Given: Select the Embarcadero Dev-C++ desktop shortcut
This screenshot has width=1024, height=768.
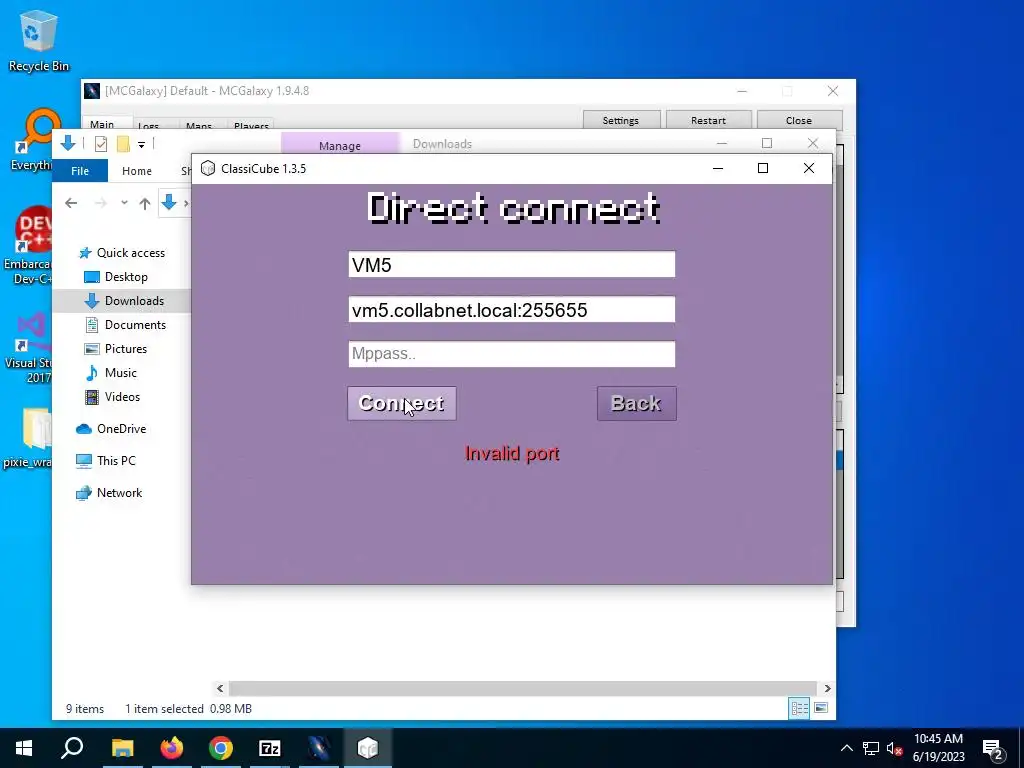Looking at the screenshot, I should (x=27, y=246).
